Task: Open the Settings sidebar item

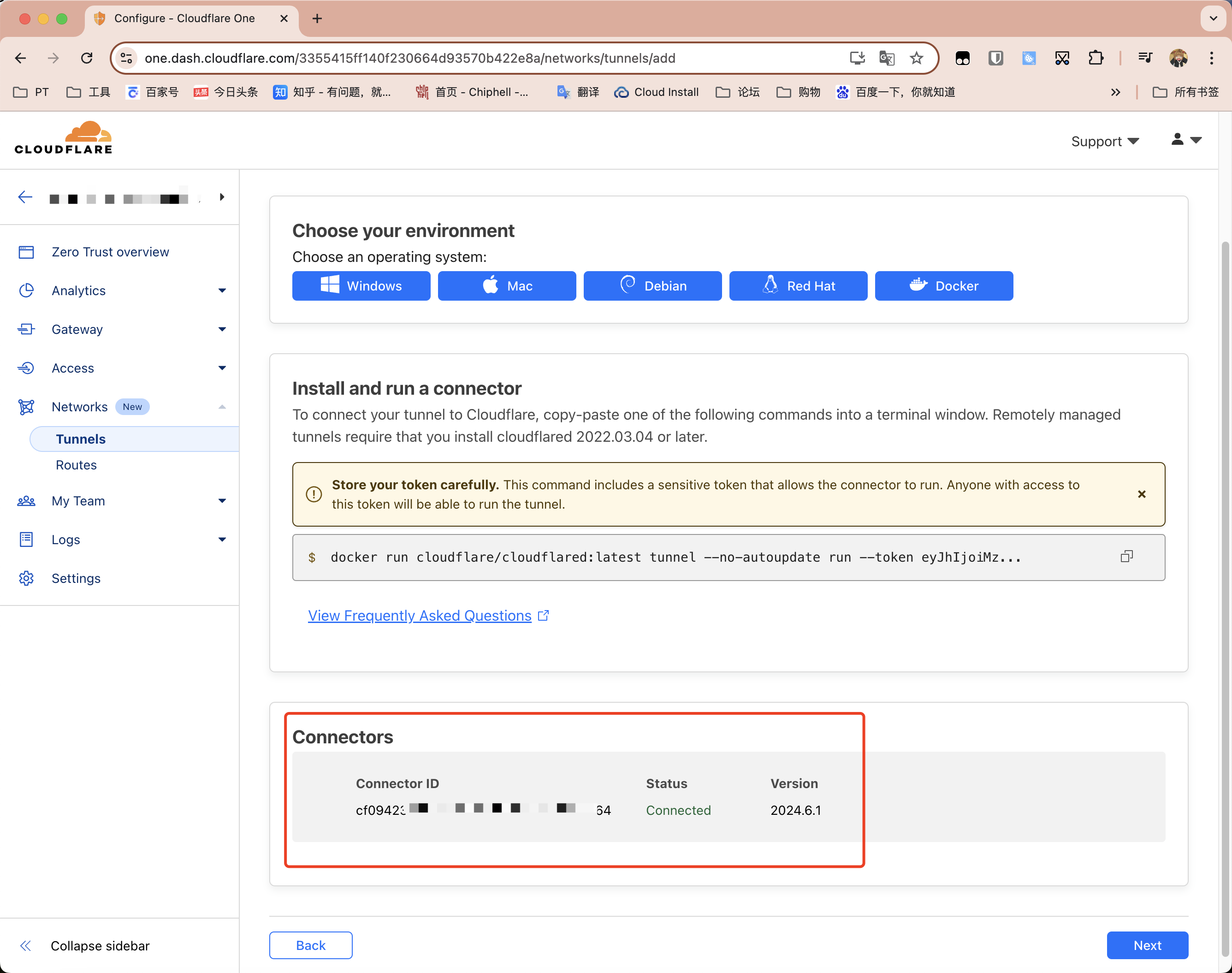Action: coord(76,578)
